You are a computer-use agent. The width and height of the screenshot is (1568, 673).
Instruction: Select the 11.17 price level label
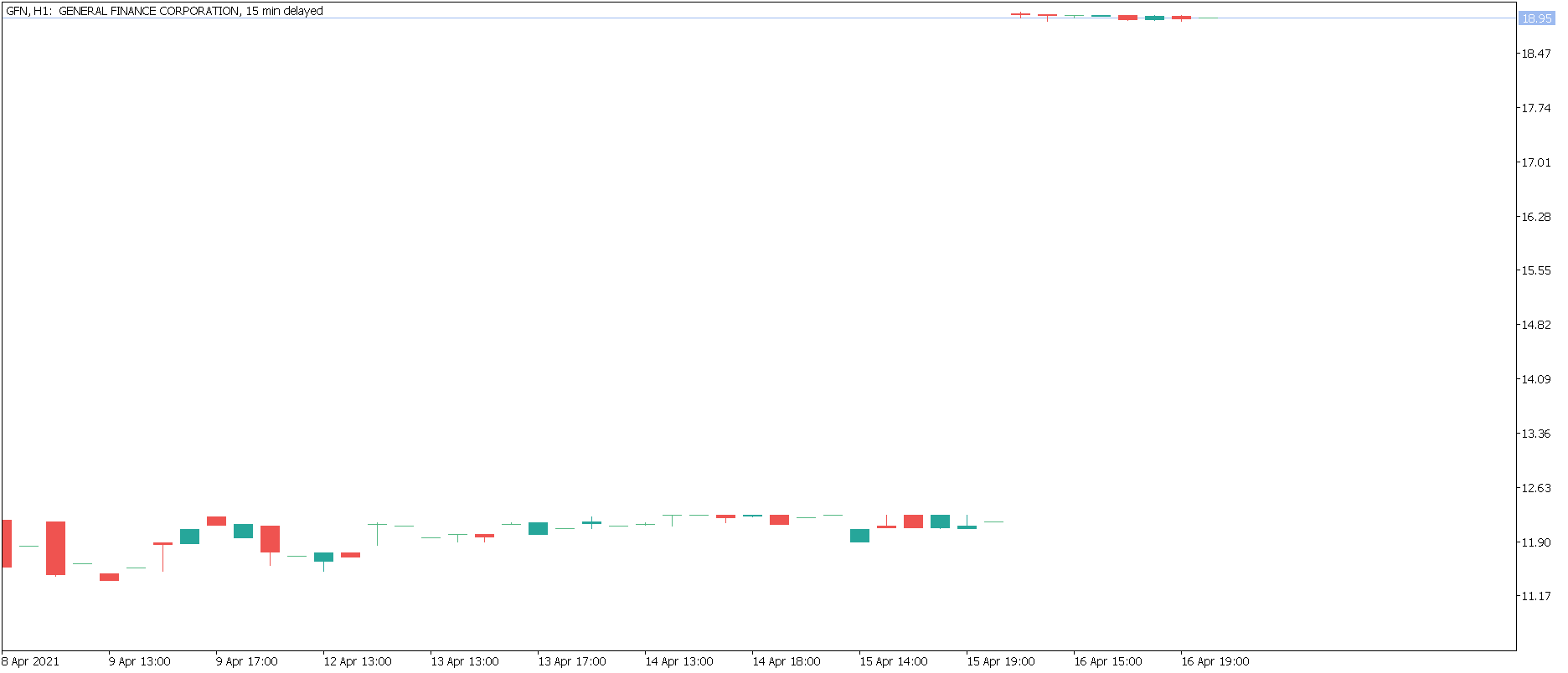(1536, 596)
